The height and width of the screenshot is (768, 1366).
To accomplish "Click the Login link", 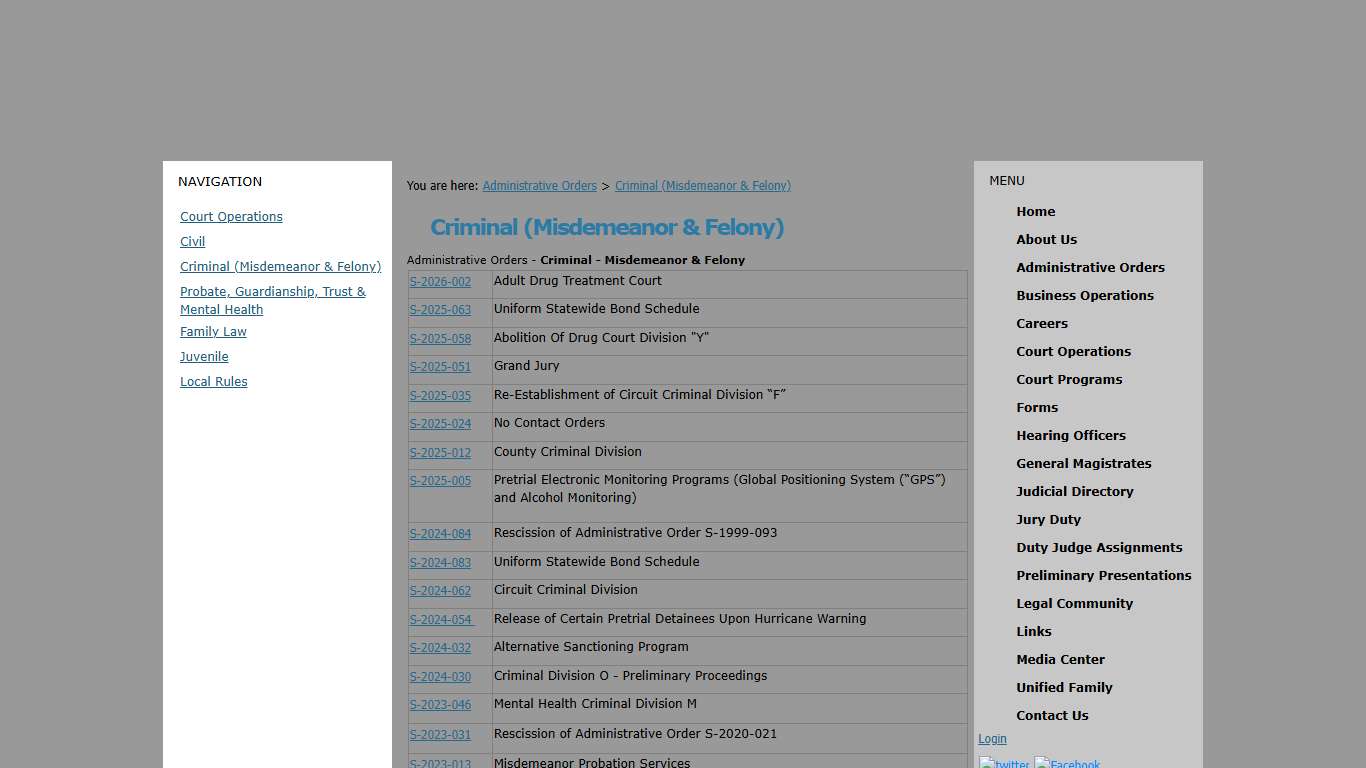I will pos(991,739).
